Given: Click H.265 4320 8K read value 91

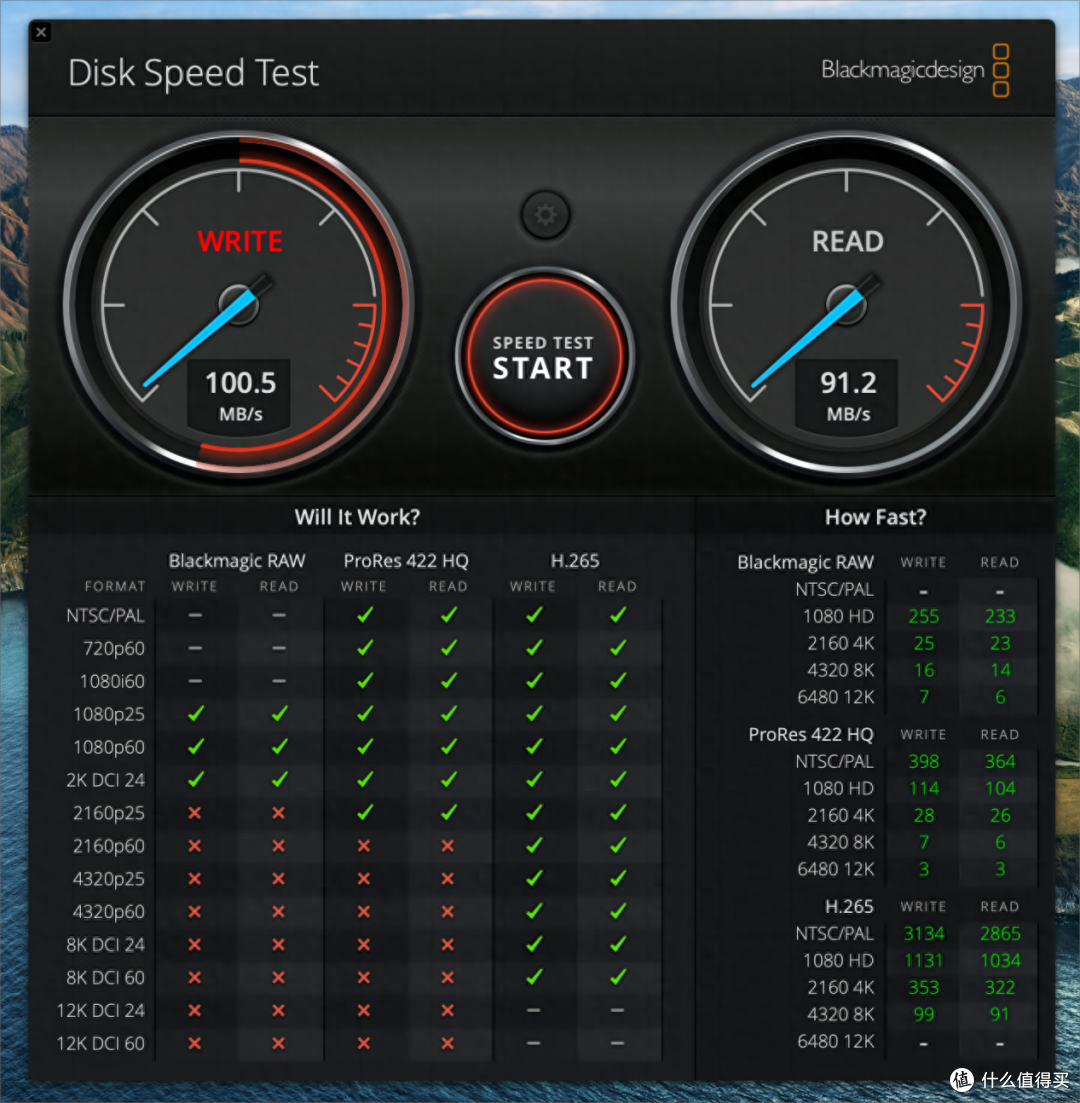Looking at the screenshot, I should (x=1000, y=1014).
